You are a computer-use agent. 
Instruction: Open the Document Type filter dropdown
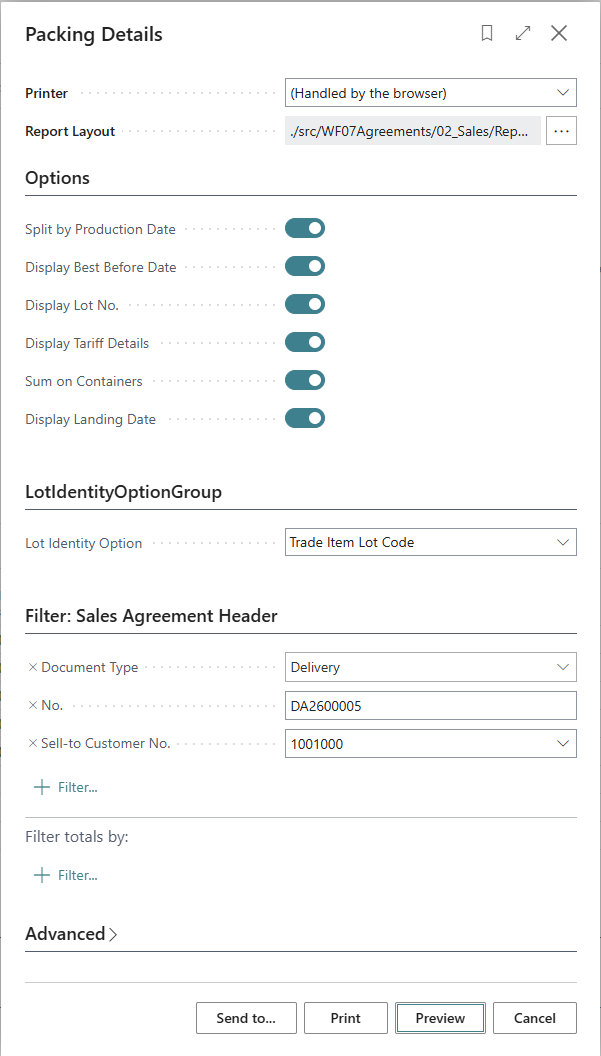point(431,667)
